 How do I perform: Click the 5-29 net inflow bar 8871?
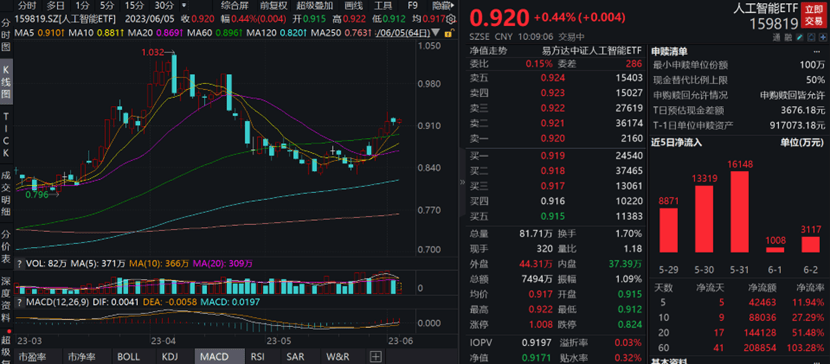tap(669, 230)
